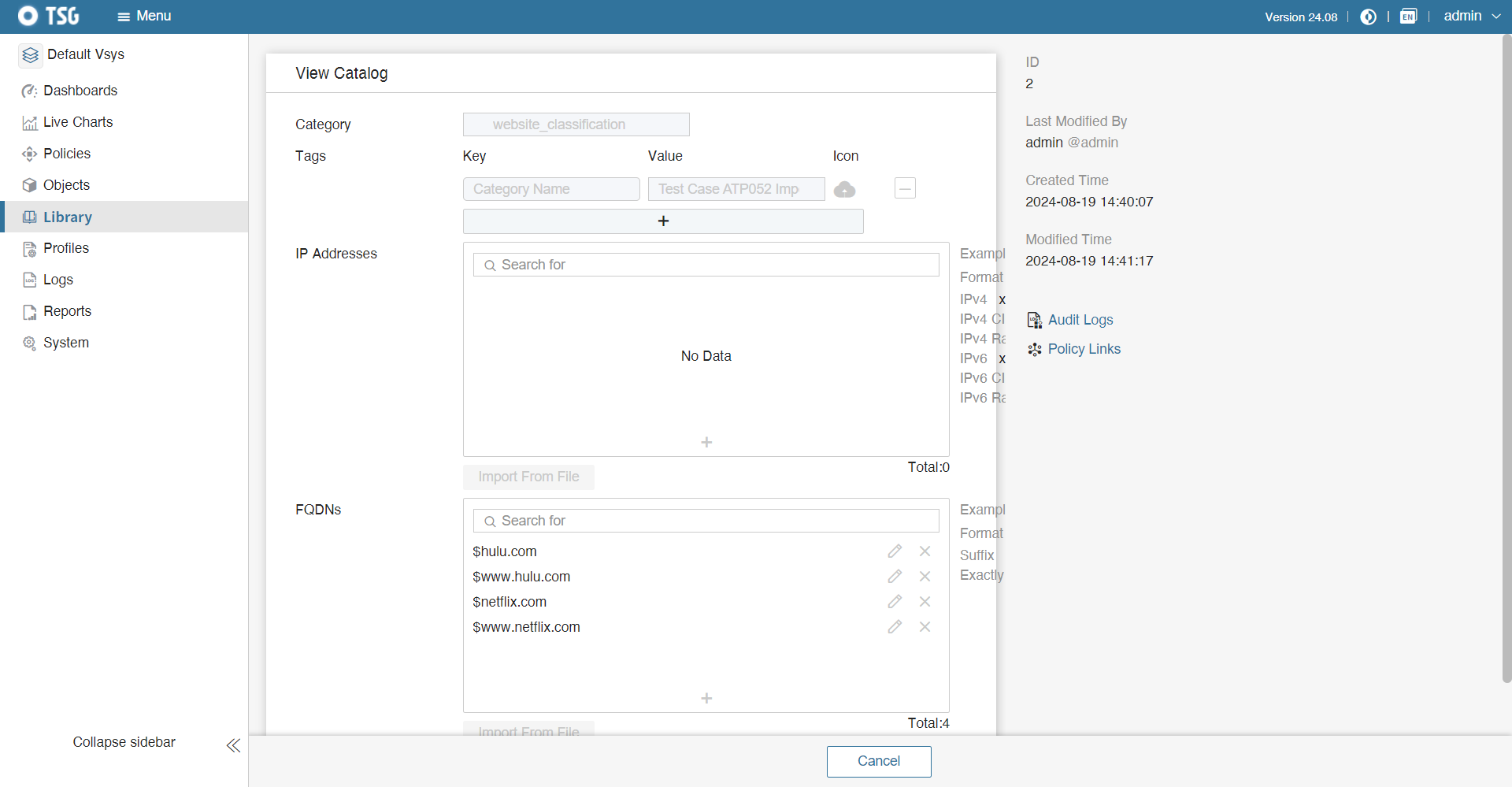Navigate to Policies in sidebar
This screenshot has width=1512, height=787.
pyautogui.click(x=67, y=154)
